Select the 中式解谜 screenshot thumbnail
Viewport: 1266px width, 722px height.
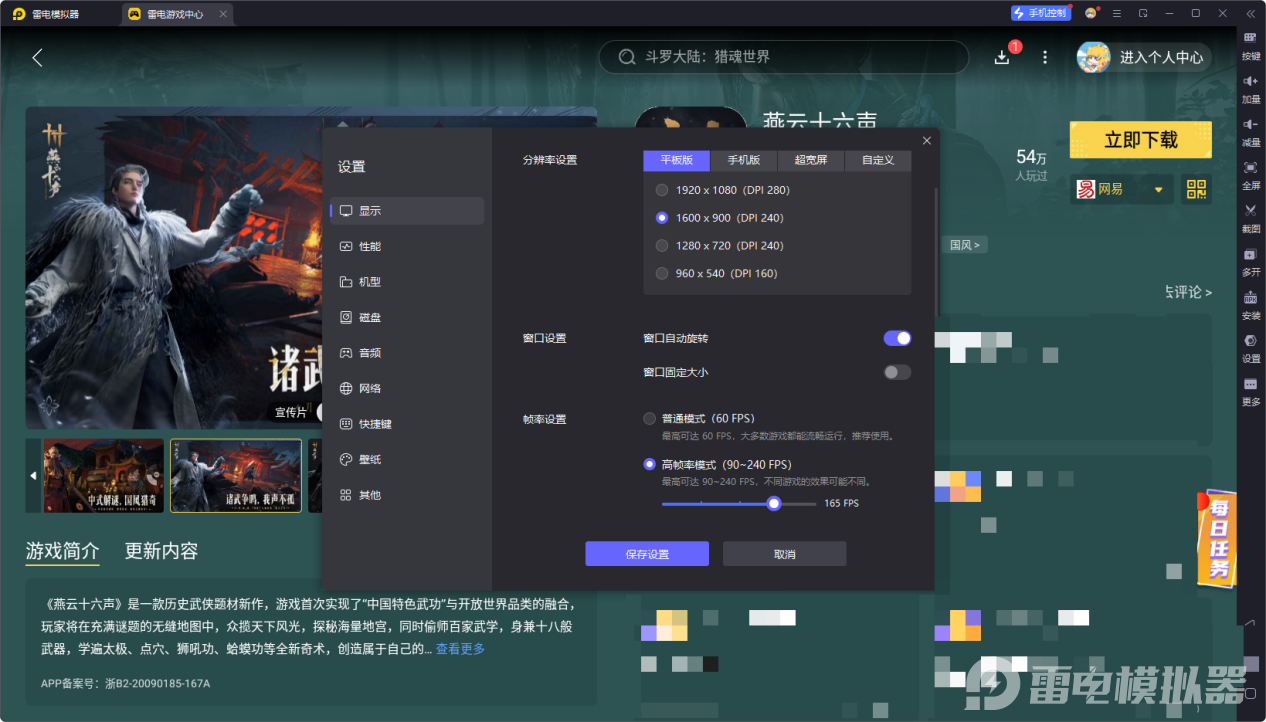coord(103,476)
